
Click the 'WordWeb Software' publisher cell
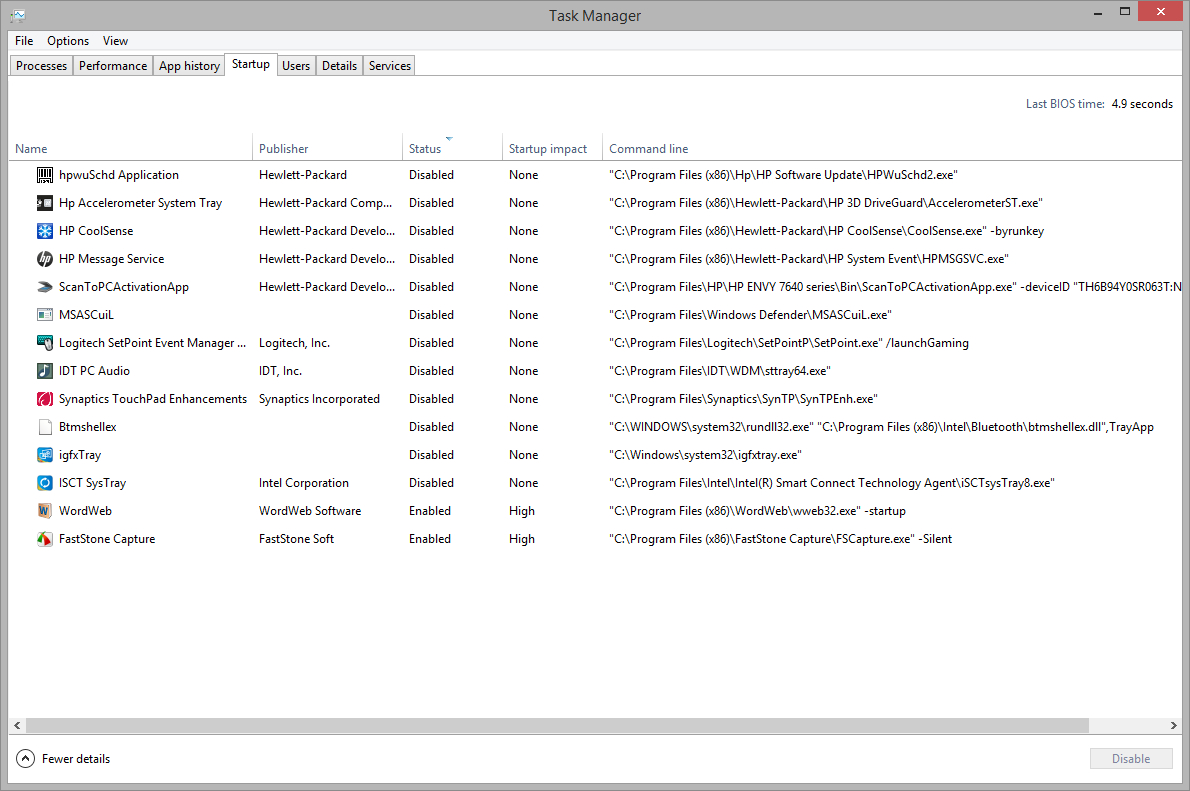(310, 512)
